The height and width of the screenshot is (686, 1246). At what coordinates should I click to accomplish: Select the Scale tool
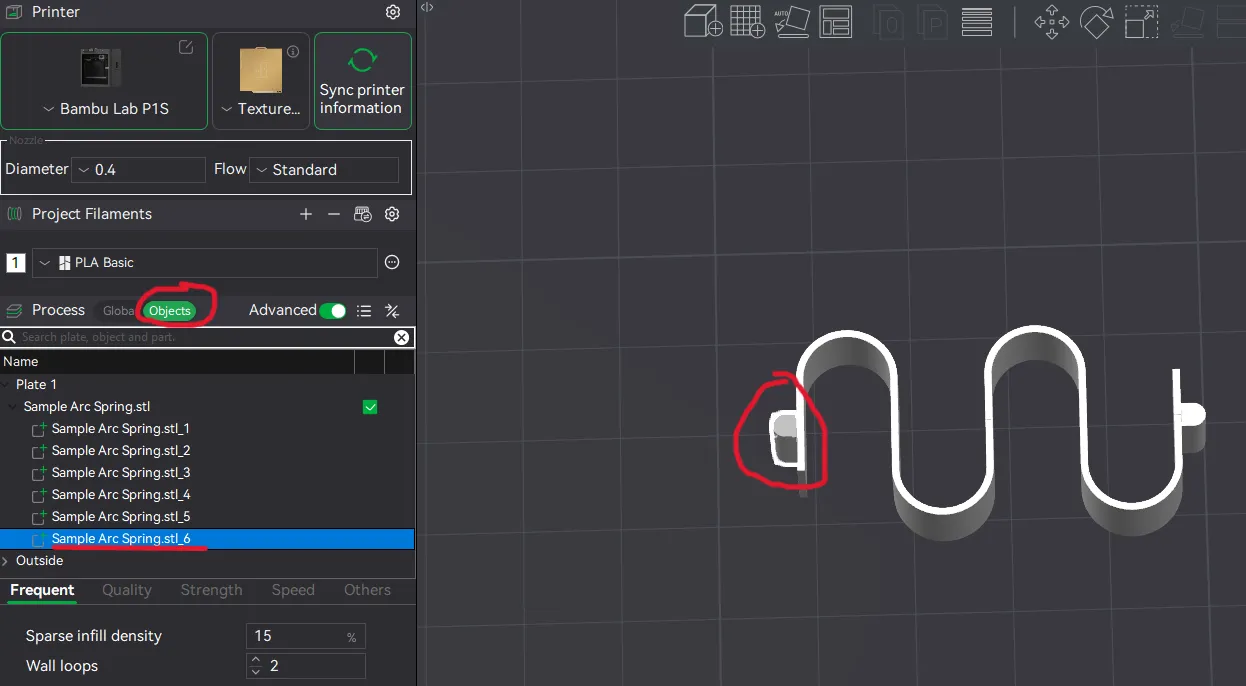1141,22
